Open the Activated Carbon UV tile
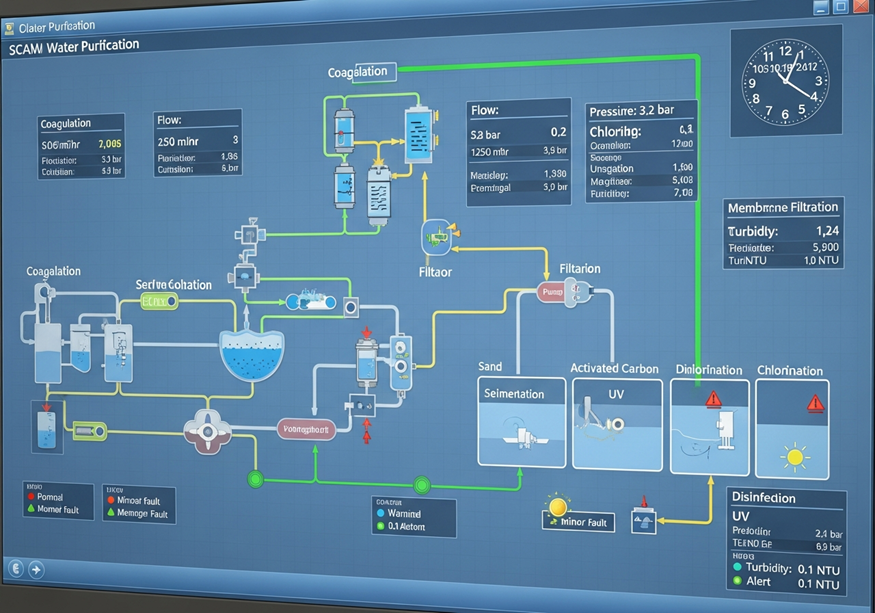Viewport: 875px width, 613px height. point(617,424)
